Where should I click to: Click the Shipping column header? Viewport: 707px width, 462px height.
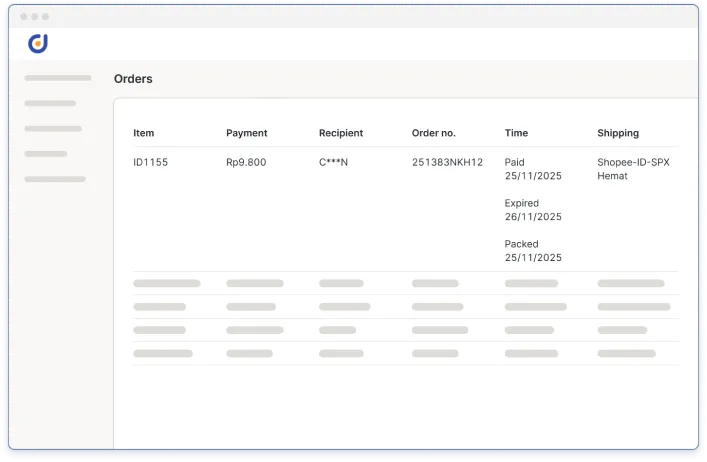coord(617,133)
